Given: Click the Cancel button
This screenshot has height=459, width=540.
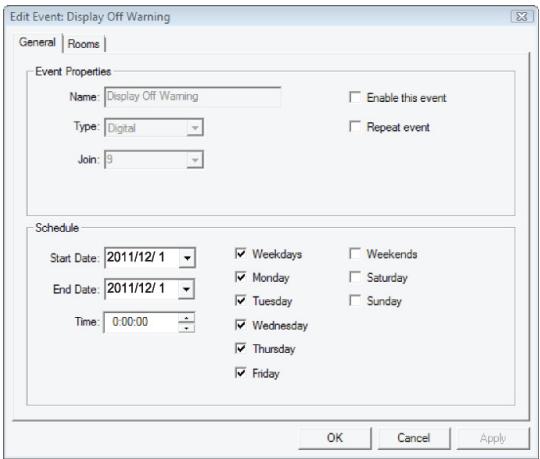Looking at the screenshot, I should 414,438.
